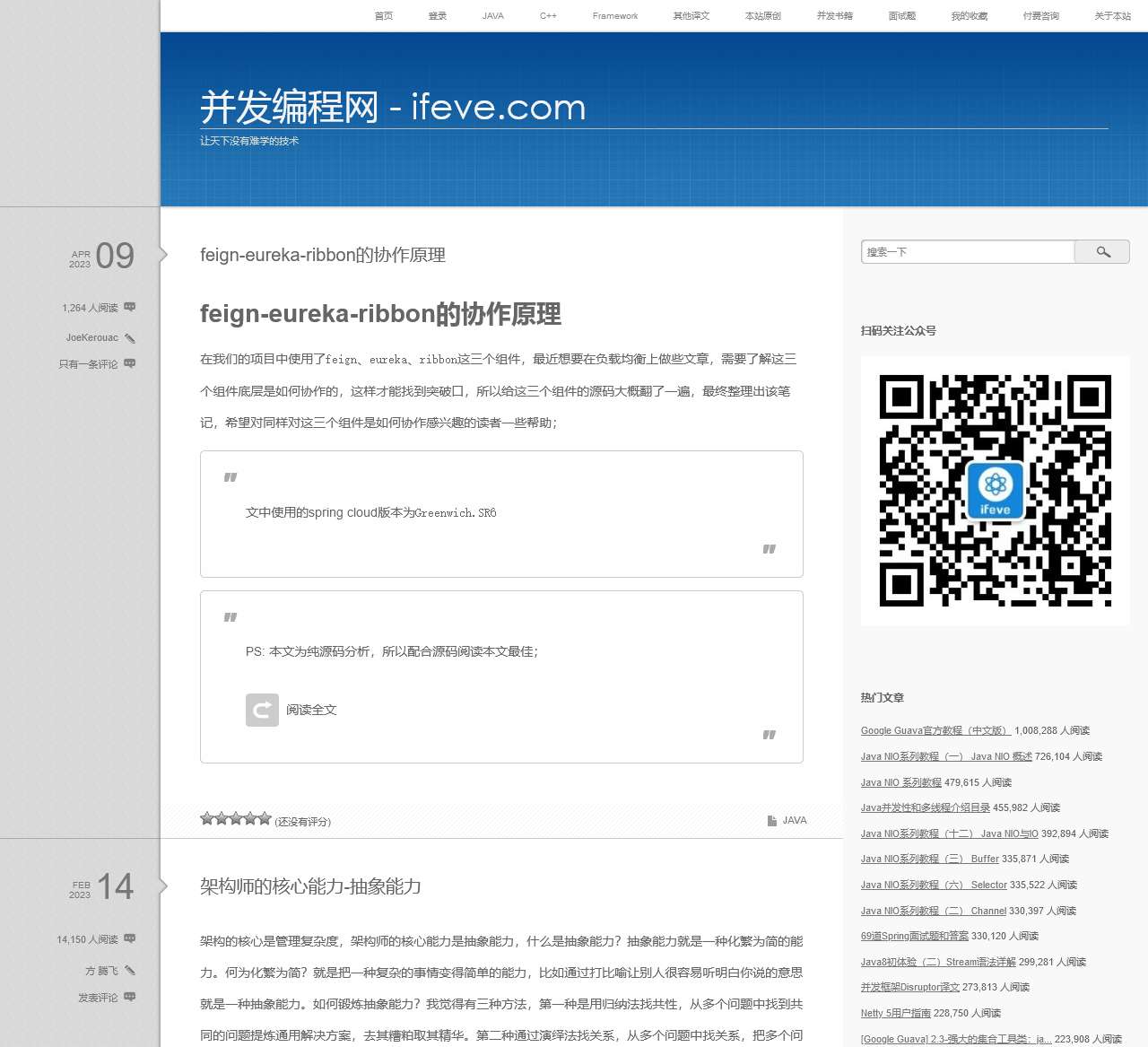Click comment bubble icon beside 1,264 人阅读
This screenshot has width=1148, height=1047.
pyautogui.click(x=130, y=308)
